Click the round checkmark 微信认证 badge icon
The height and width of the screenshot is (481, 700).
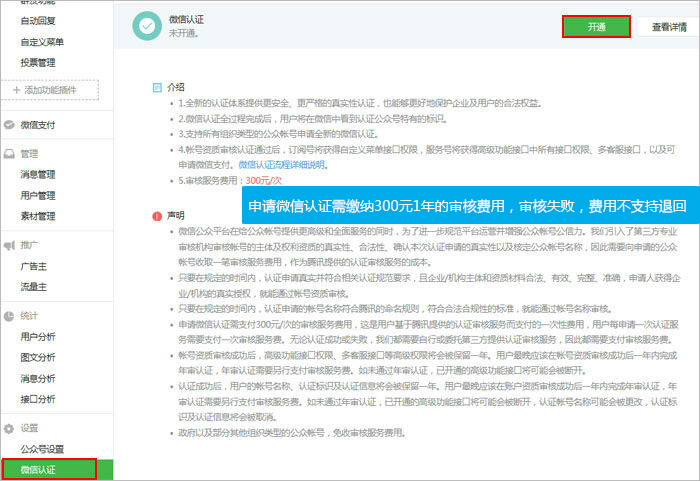click(147, 27)
